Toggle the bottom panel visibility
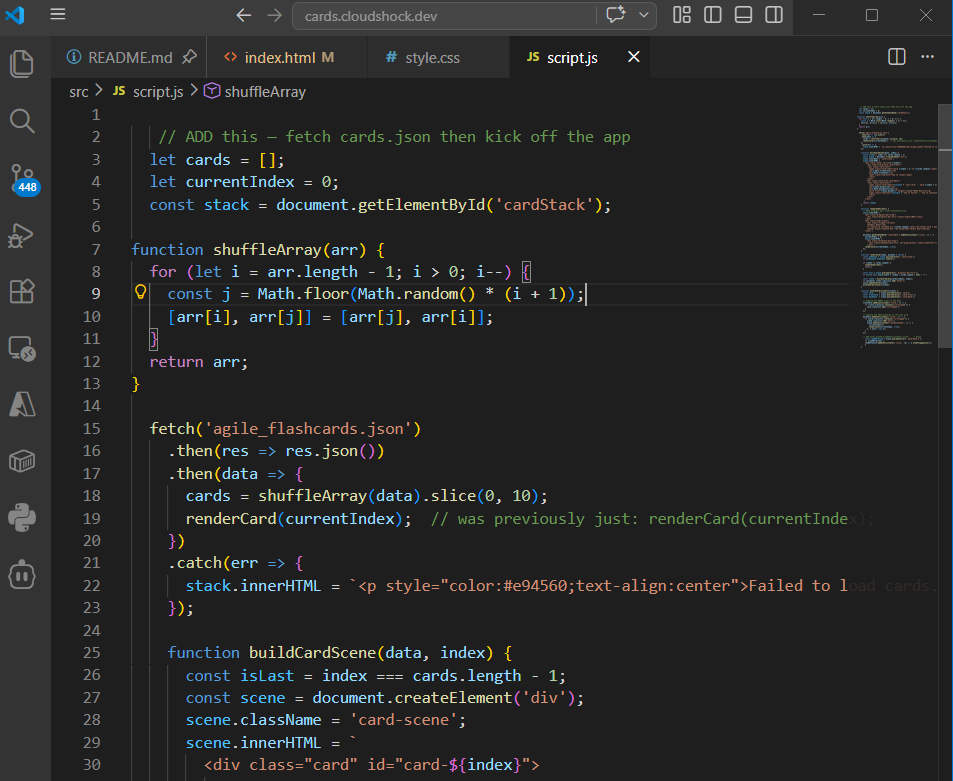The width and height of the screenshot is (953, 781). [x=743, y=15]
